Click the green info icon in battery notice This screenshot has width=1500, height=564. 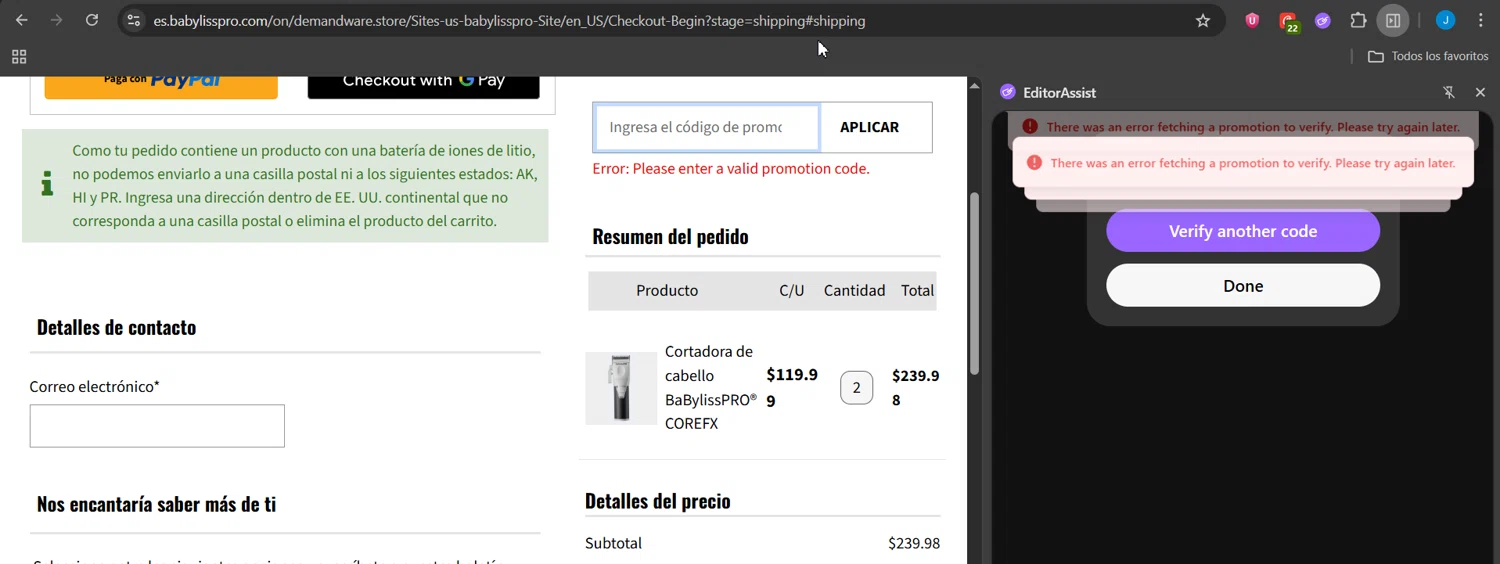(x=47, y=184)
